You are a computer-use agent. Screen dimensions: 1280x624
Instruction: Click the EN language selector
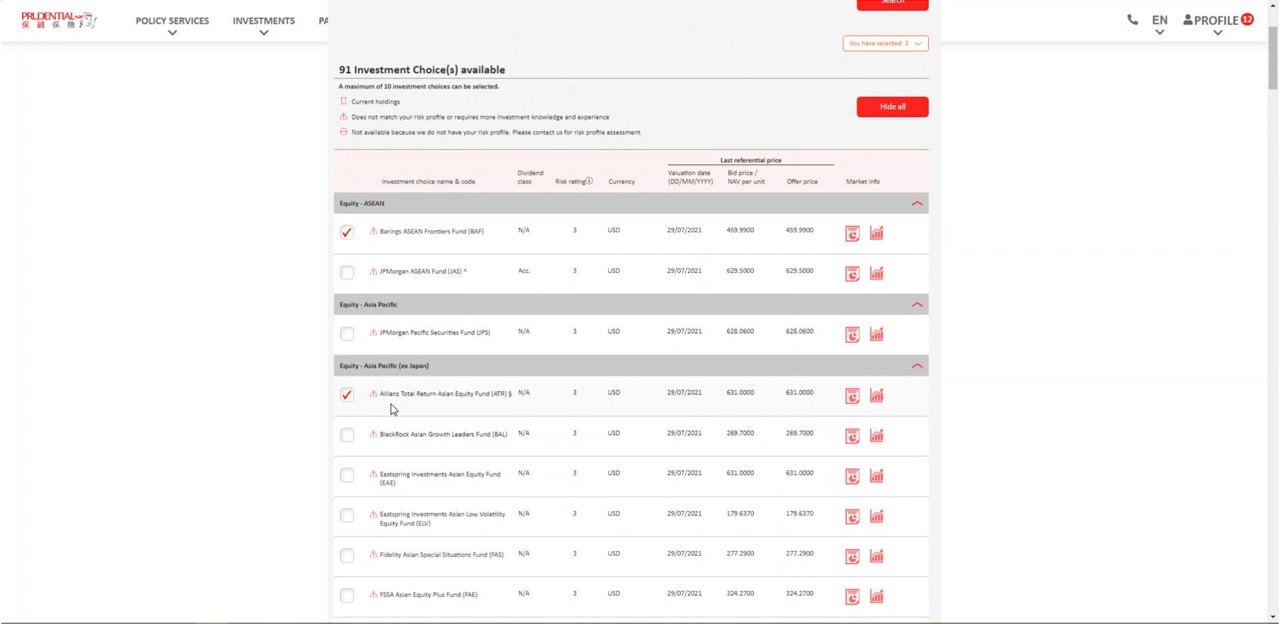1159,21
